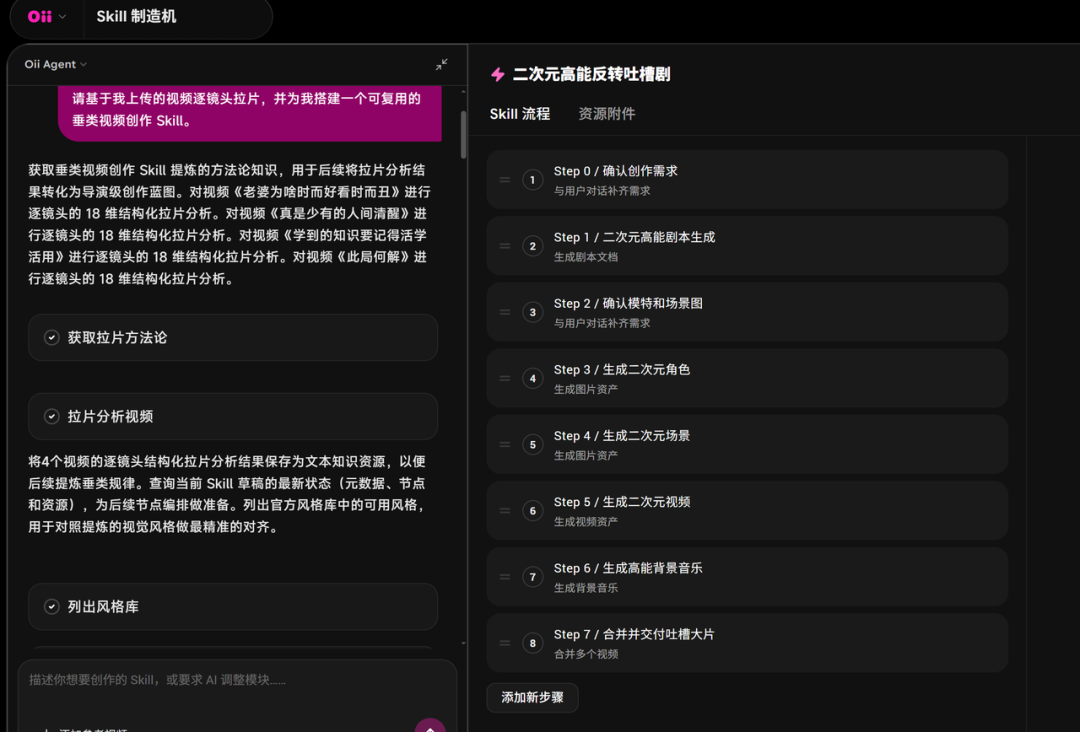Screen dimensions: 1080x732
Task: Expand the 拉片分析视频 tool card
Action: point(233,417)
